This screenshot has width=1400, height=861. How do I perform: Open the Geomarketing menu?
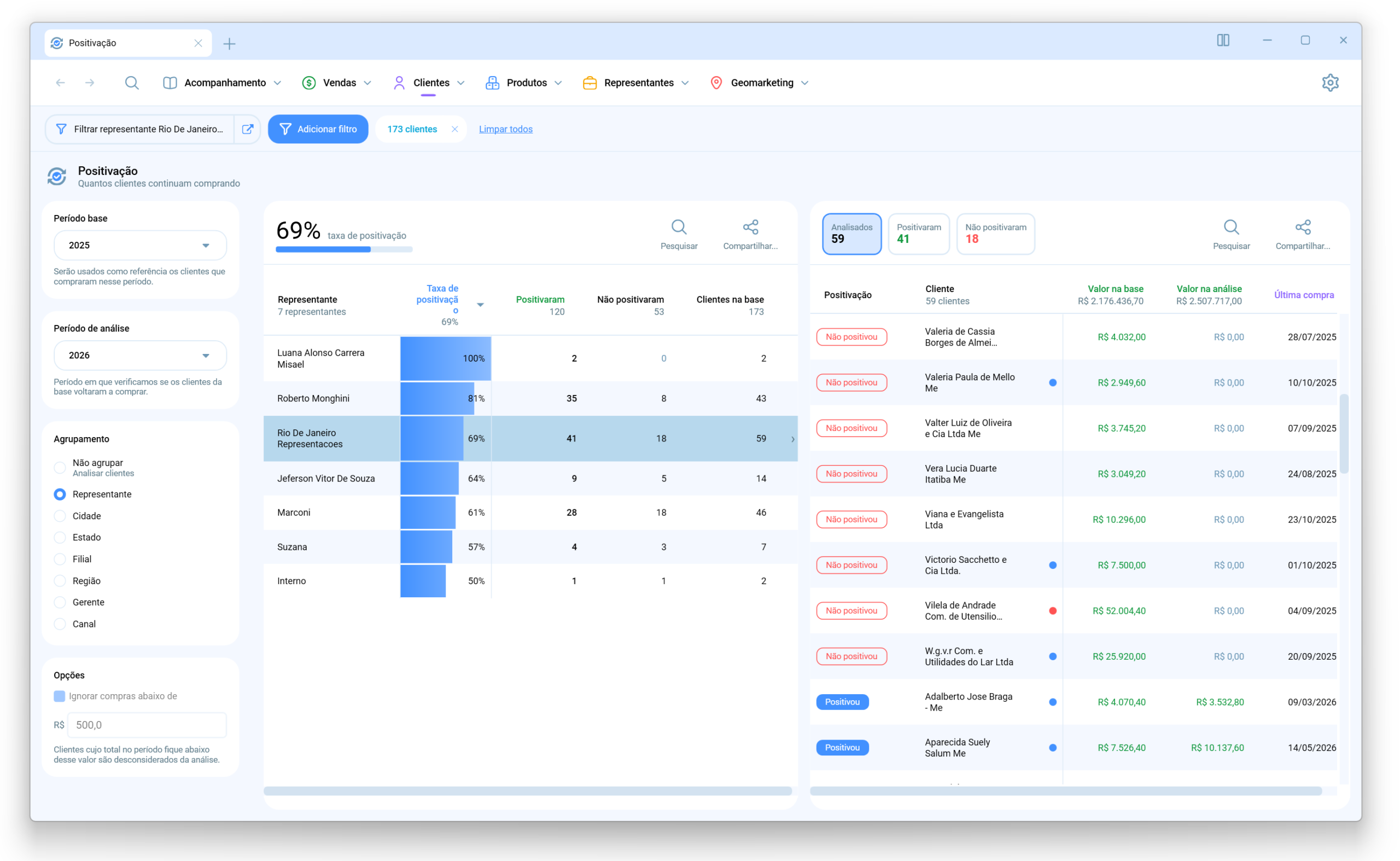click(760, 83)
